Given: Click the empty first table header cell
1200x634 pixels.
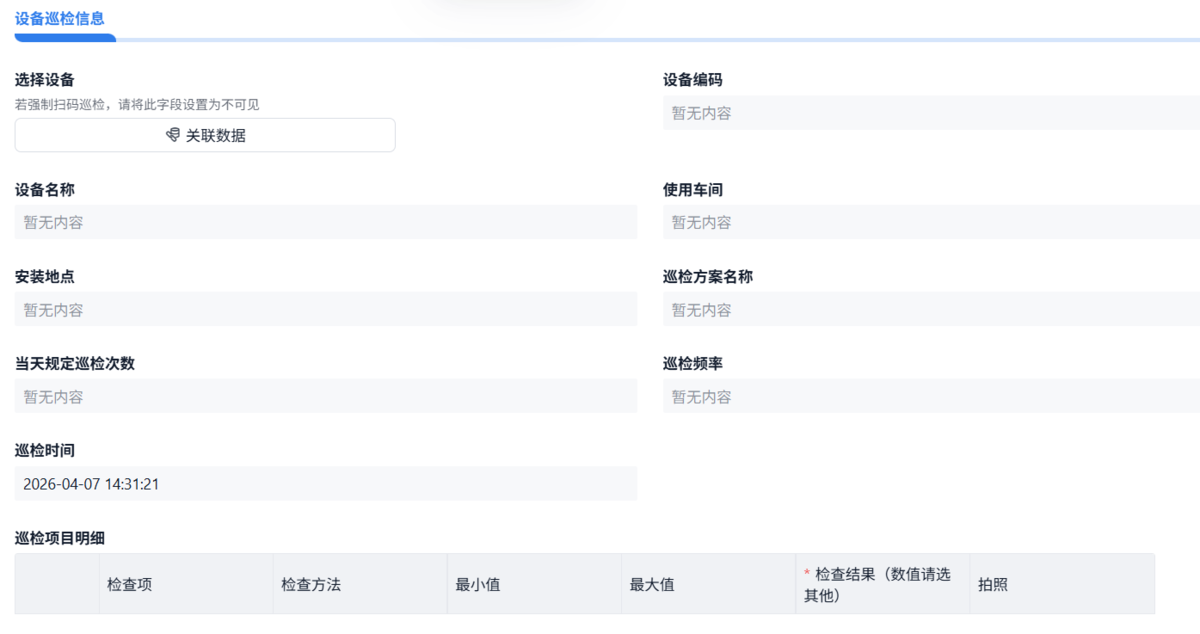Looking at the screenshot, I should click(57, 584).
